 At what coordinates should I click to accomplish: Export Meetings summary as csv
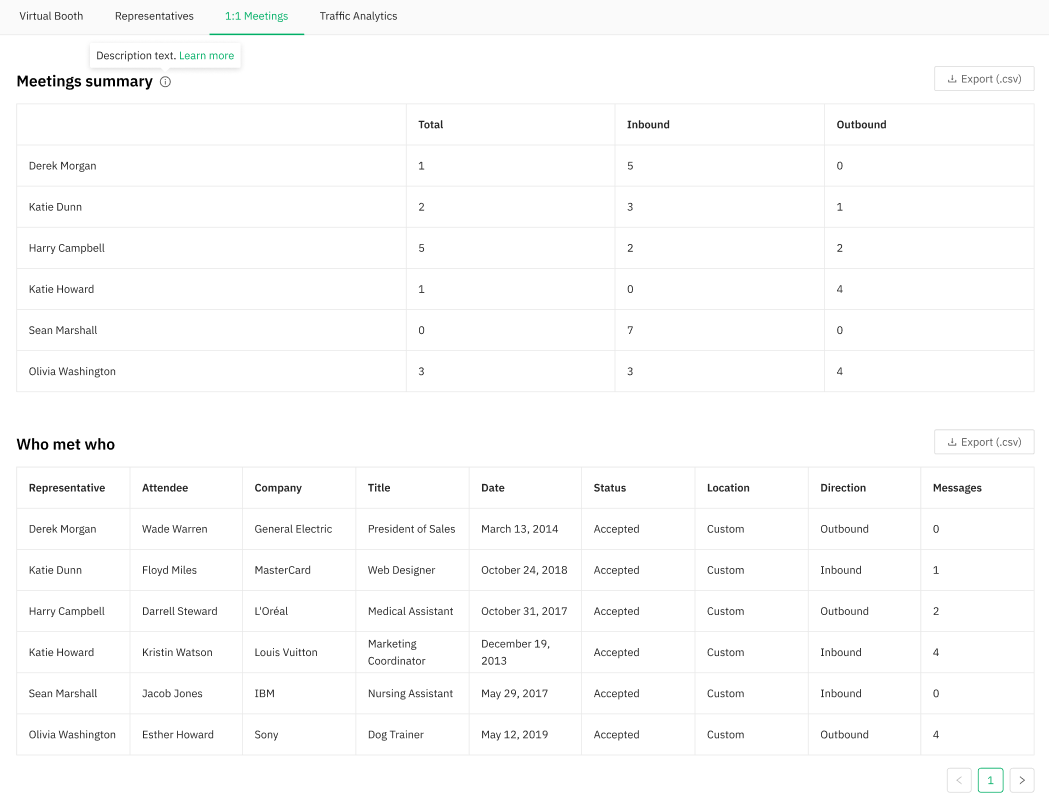[x=984, y=79]
